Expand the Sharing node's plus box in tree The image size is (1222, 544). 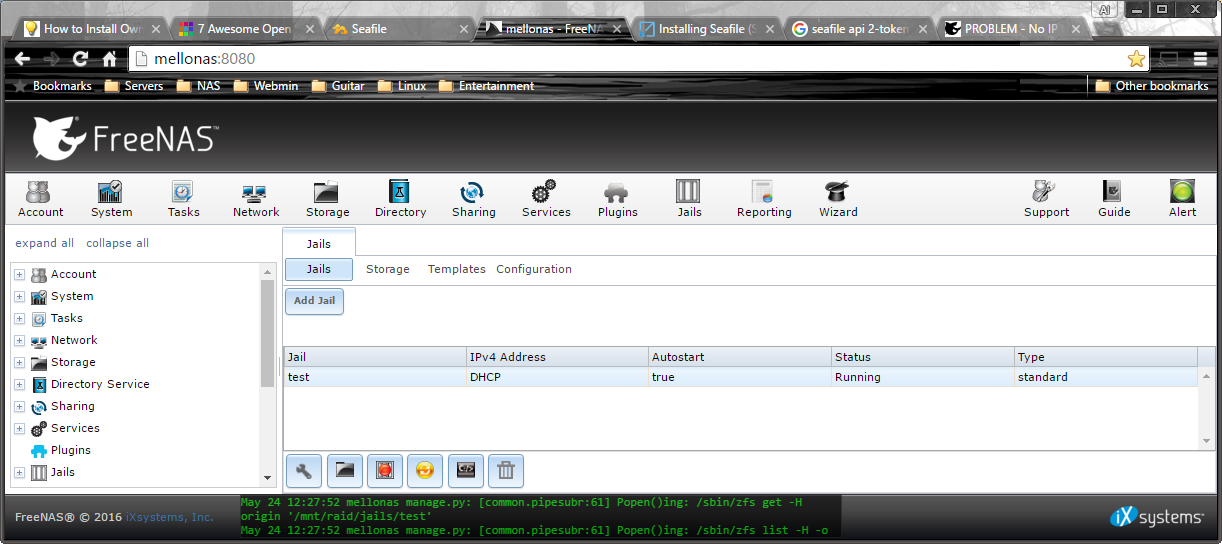tap(19, 406)
